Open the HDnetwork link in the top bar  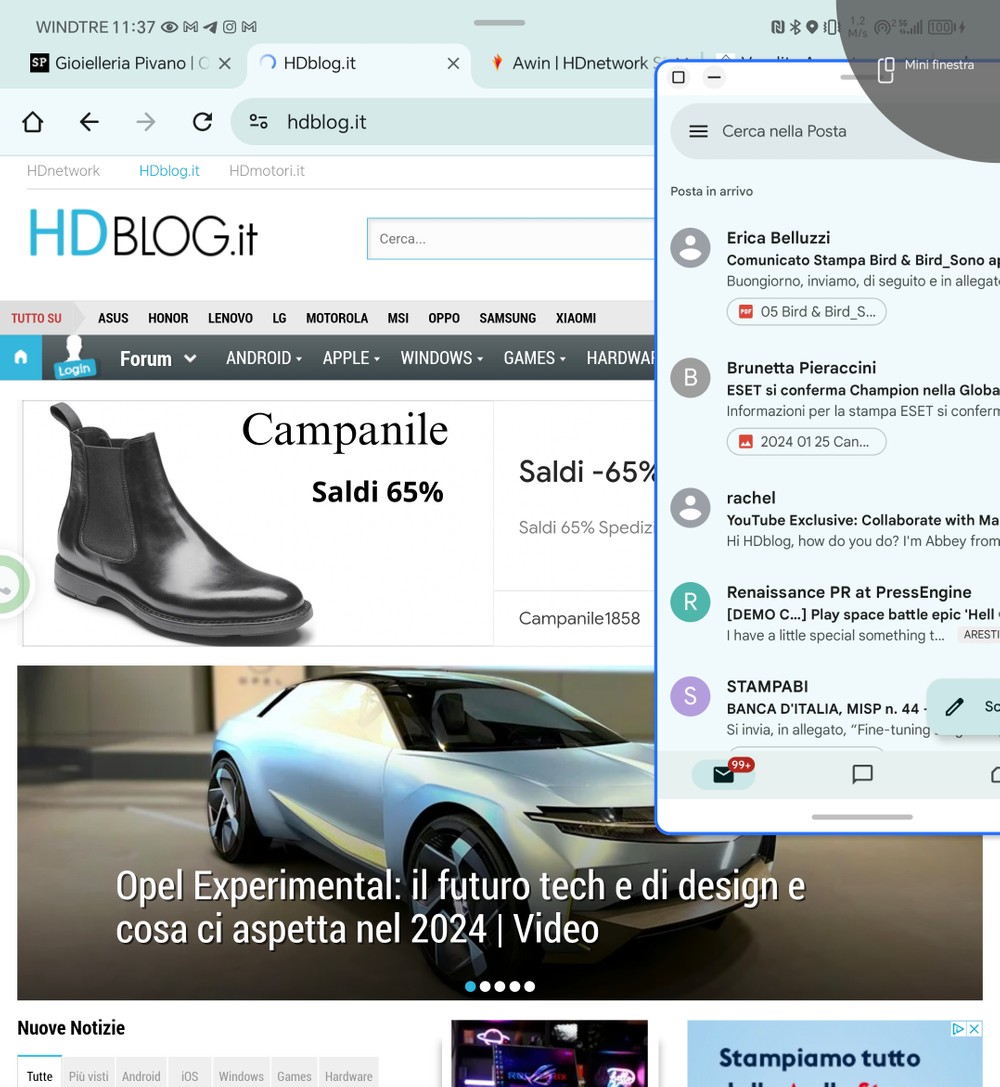63,171
